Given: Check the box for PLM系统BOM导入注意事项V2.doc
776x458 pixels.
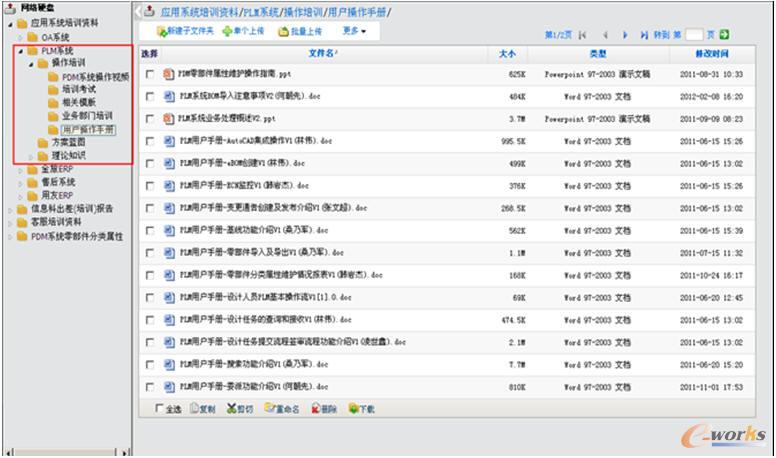Looking at the screenshot, I should (x=149, y=96).
